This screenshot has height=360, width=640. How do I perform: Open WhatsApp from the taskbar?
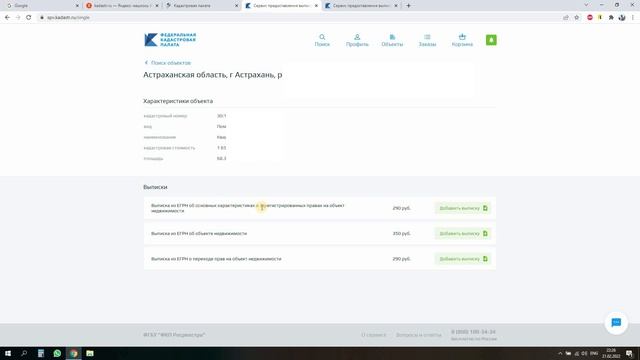click(x=57, y=353)
